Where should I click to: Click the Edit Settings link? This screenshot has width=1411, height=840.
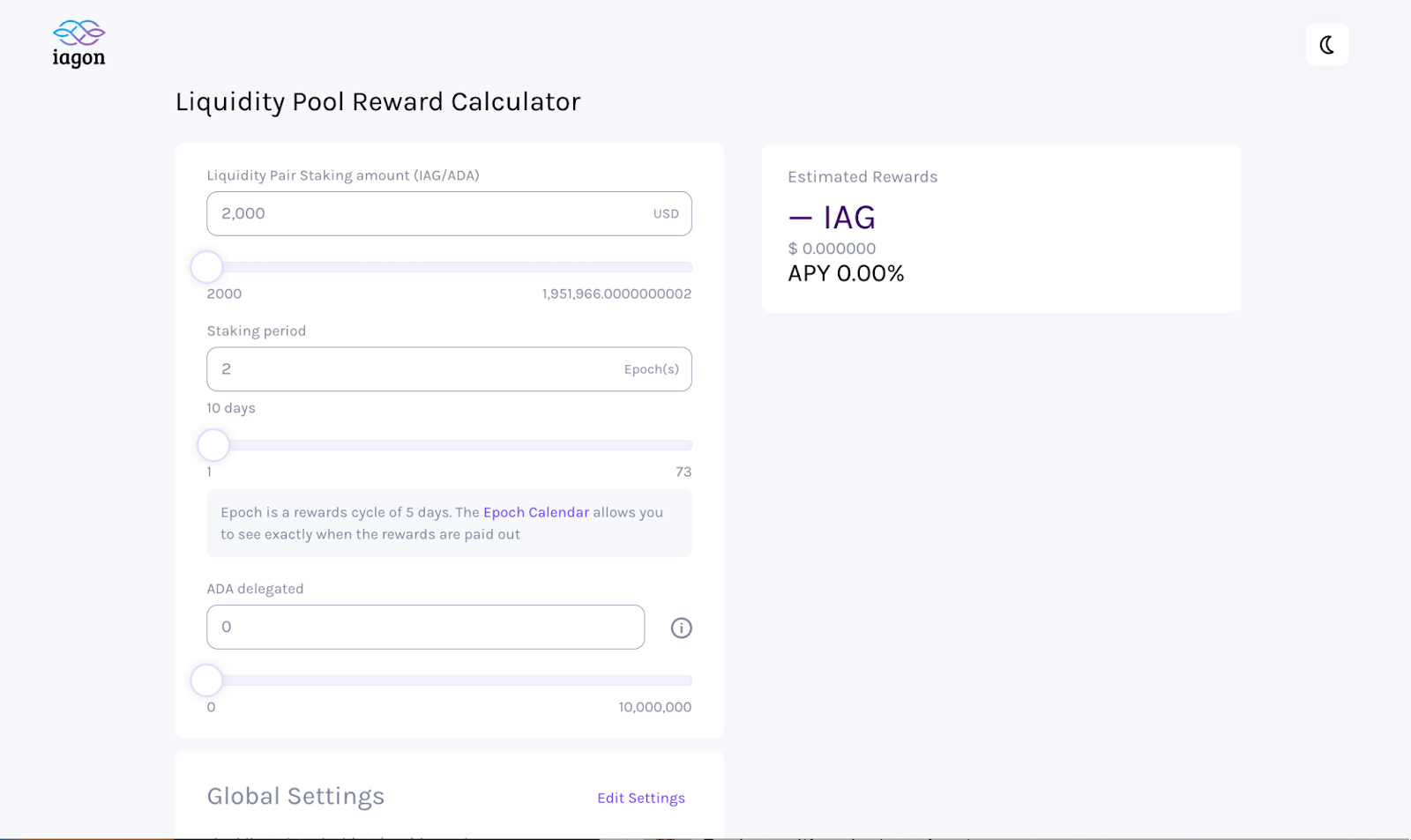click(x=641, y=798)
